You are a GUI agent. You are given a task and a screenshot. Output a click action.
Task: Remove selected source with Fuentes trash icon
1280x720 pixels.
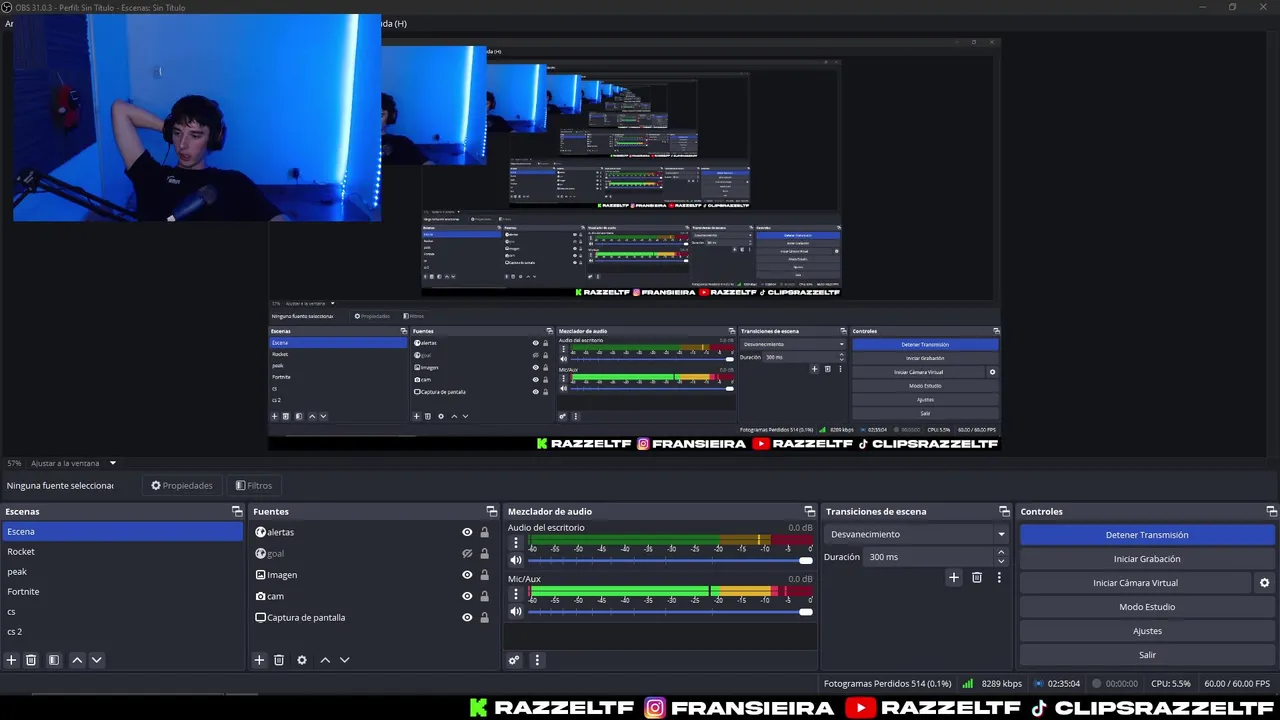(x=279, y=660)
